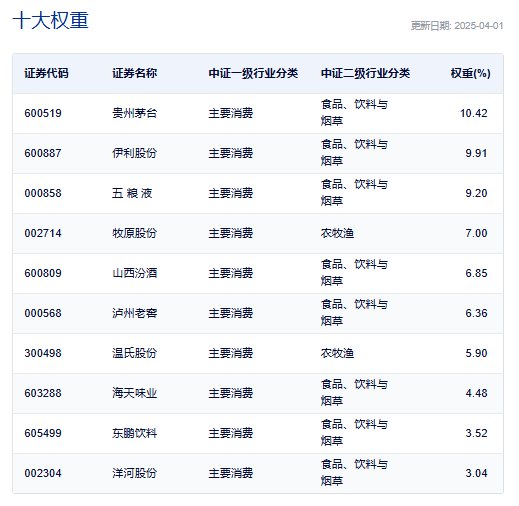Click weight value 6.85
Image resolution: width=519 pixels, height=506 pixels.
tap(476, 273)
